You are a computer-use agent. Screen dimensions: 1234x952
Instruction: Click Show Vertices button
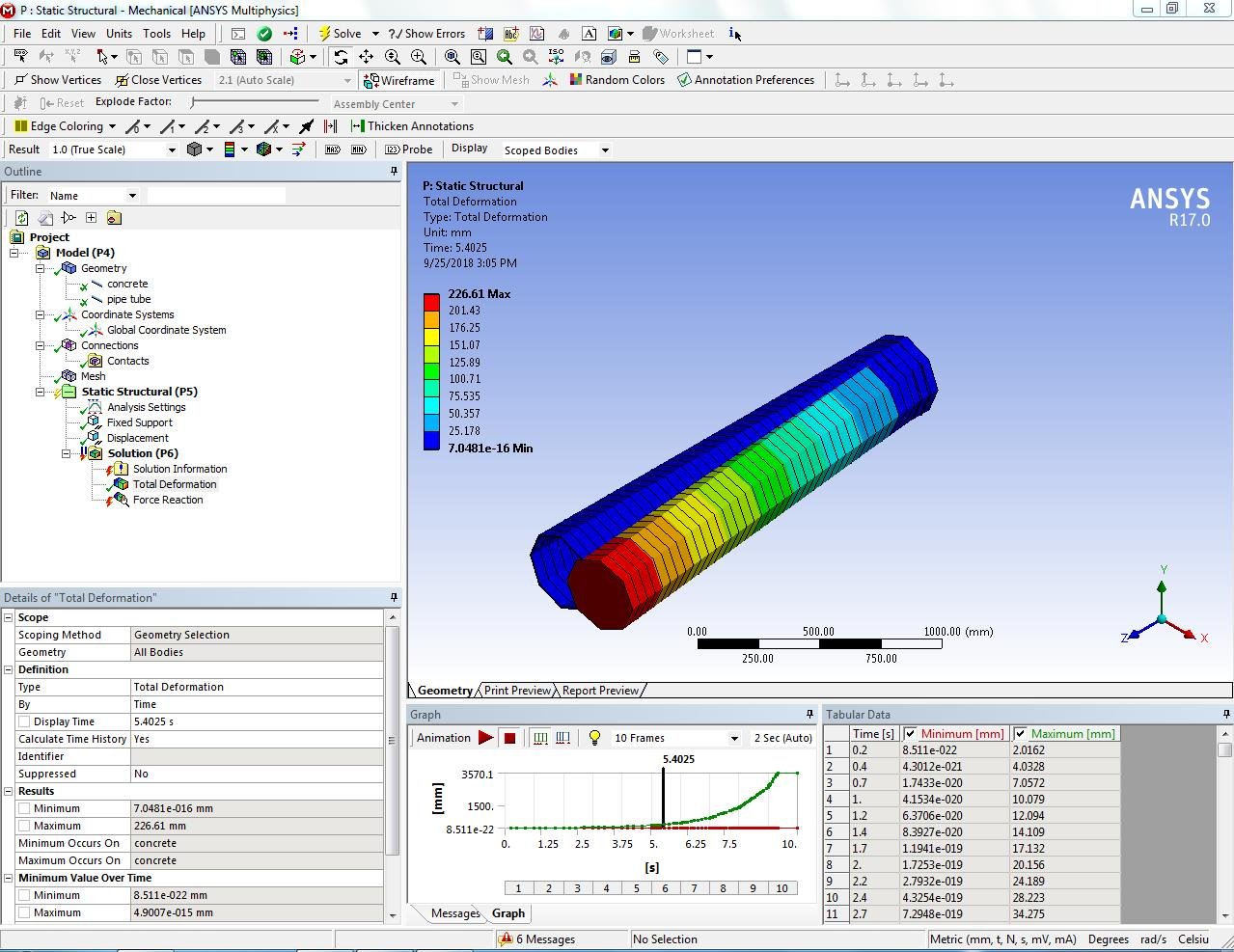[57, 80]
